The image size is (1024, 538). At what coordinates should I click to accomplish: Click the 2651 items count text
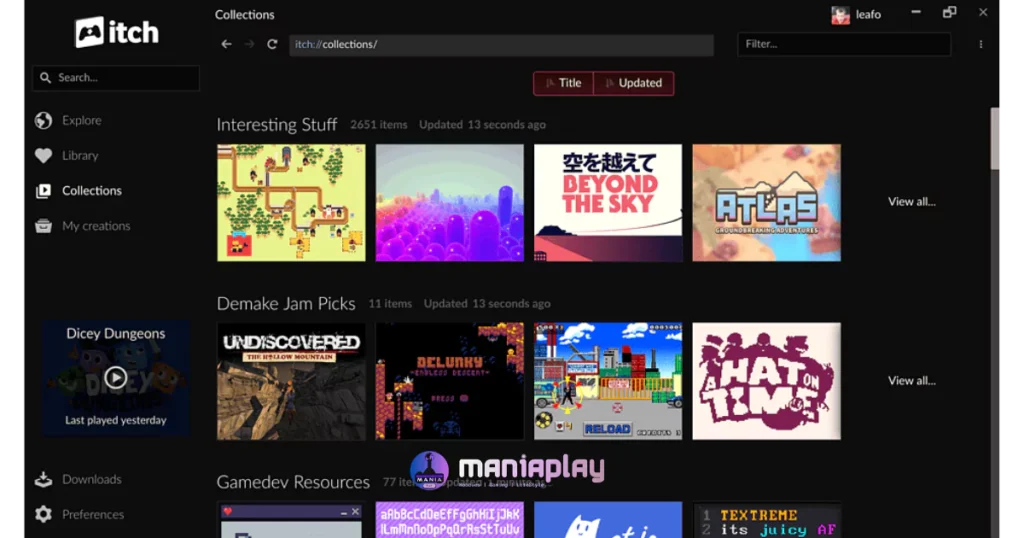pos(379,125)
